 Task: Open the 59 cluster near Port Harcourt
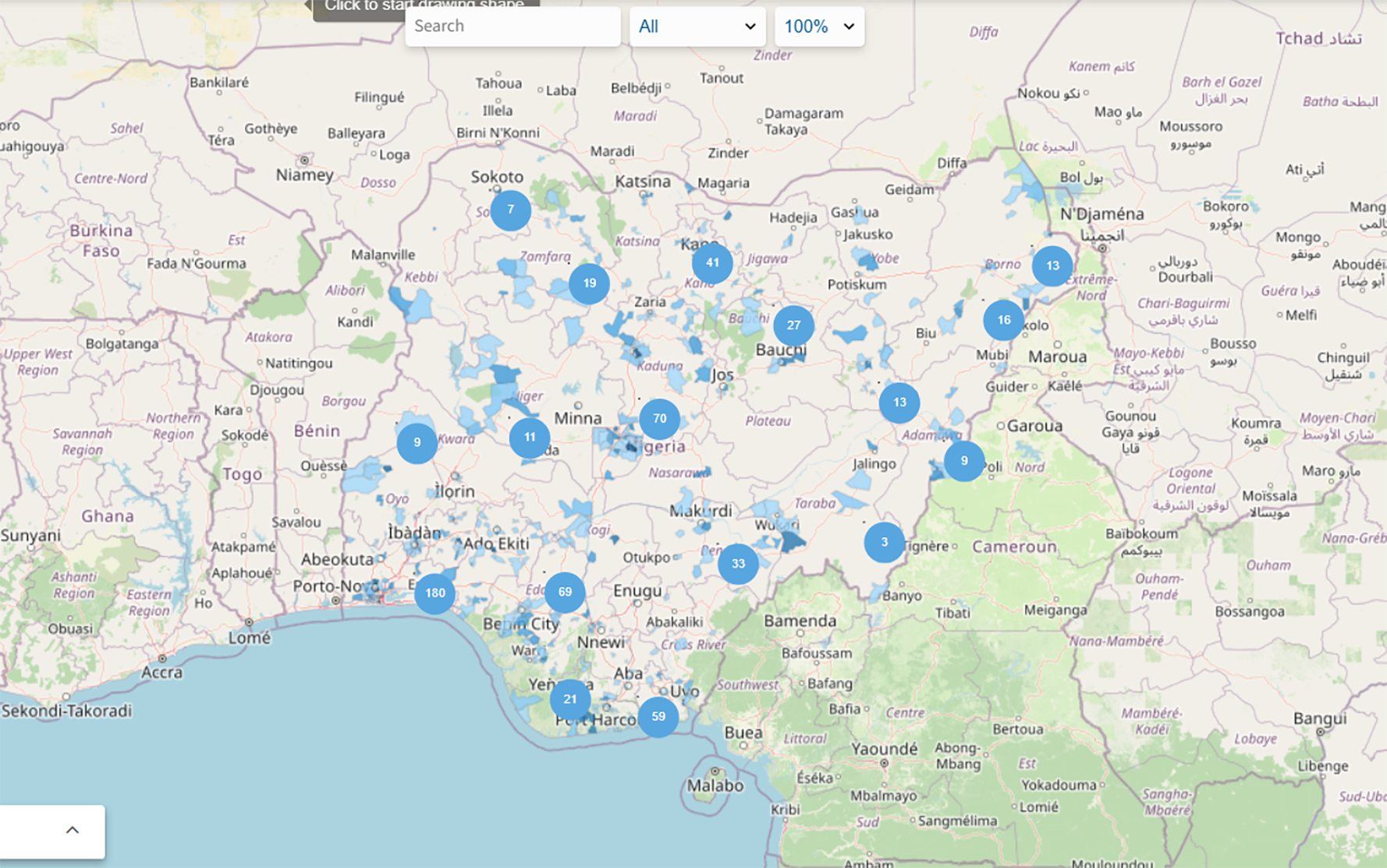pos(658,717)
